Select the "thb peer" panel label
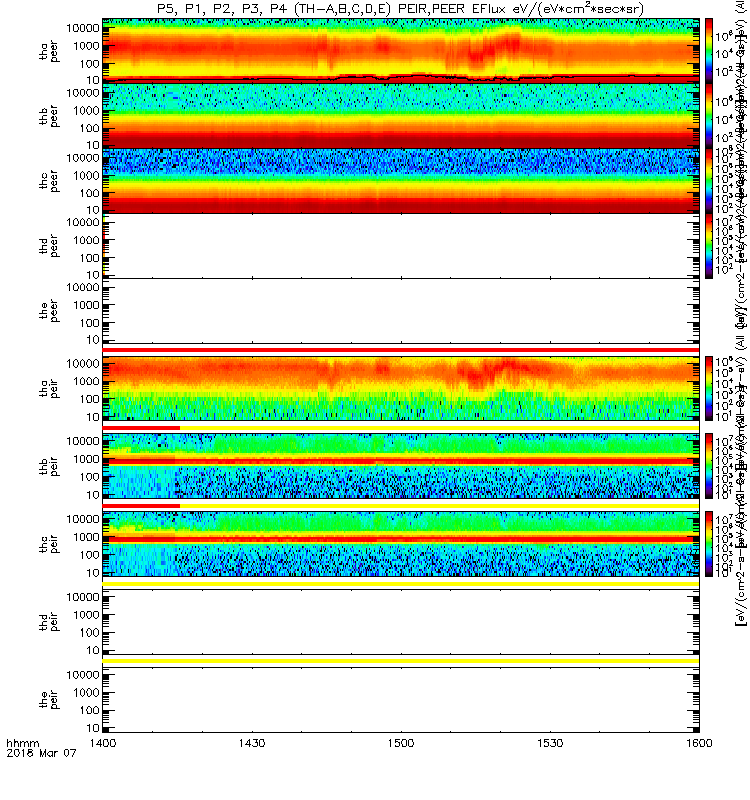The width and height of the screenshot is (750, 800). 49,117
